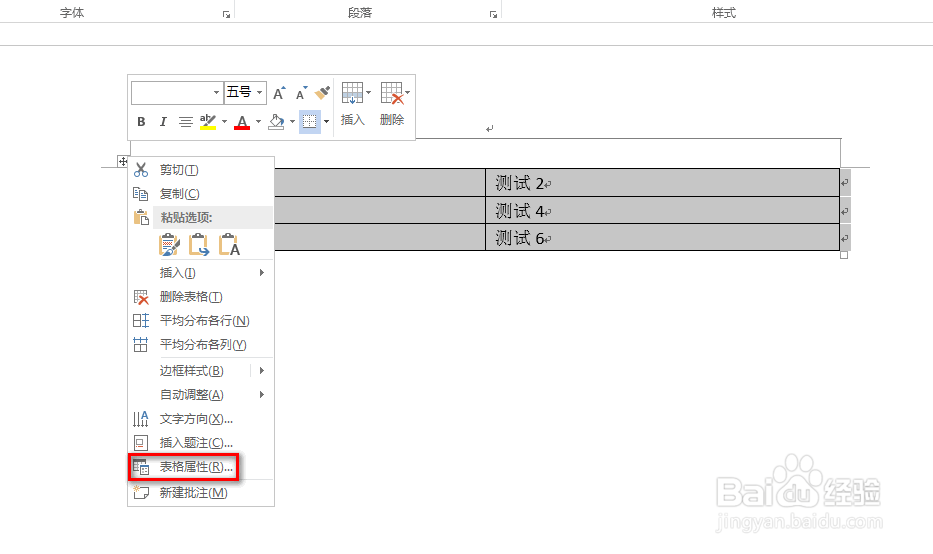This screenshot has width=933, height=554.
Task: Click the keep text only paste icon
Action: pyautogui.click(x=229, y=245)
